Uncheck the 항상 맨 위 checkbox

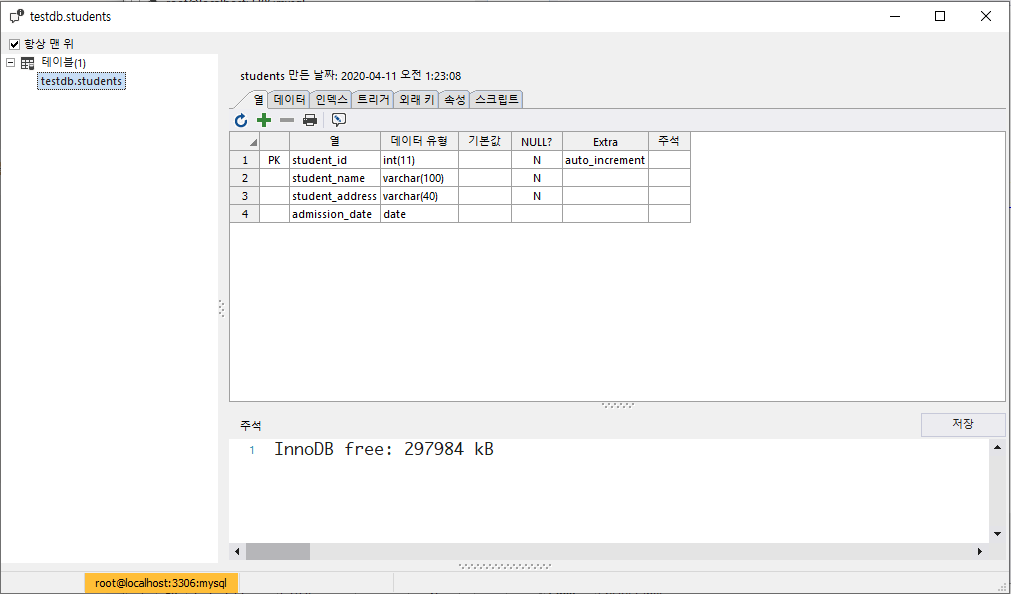pos(14,45)
